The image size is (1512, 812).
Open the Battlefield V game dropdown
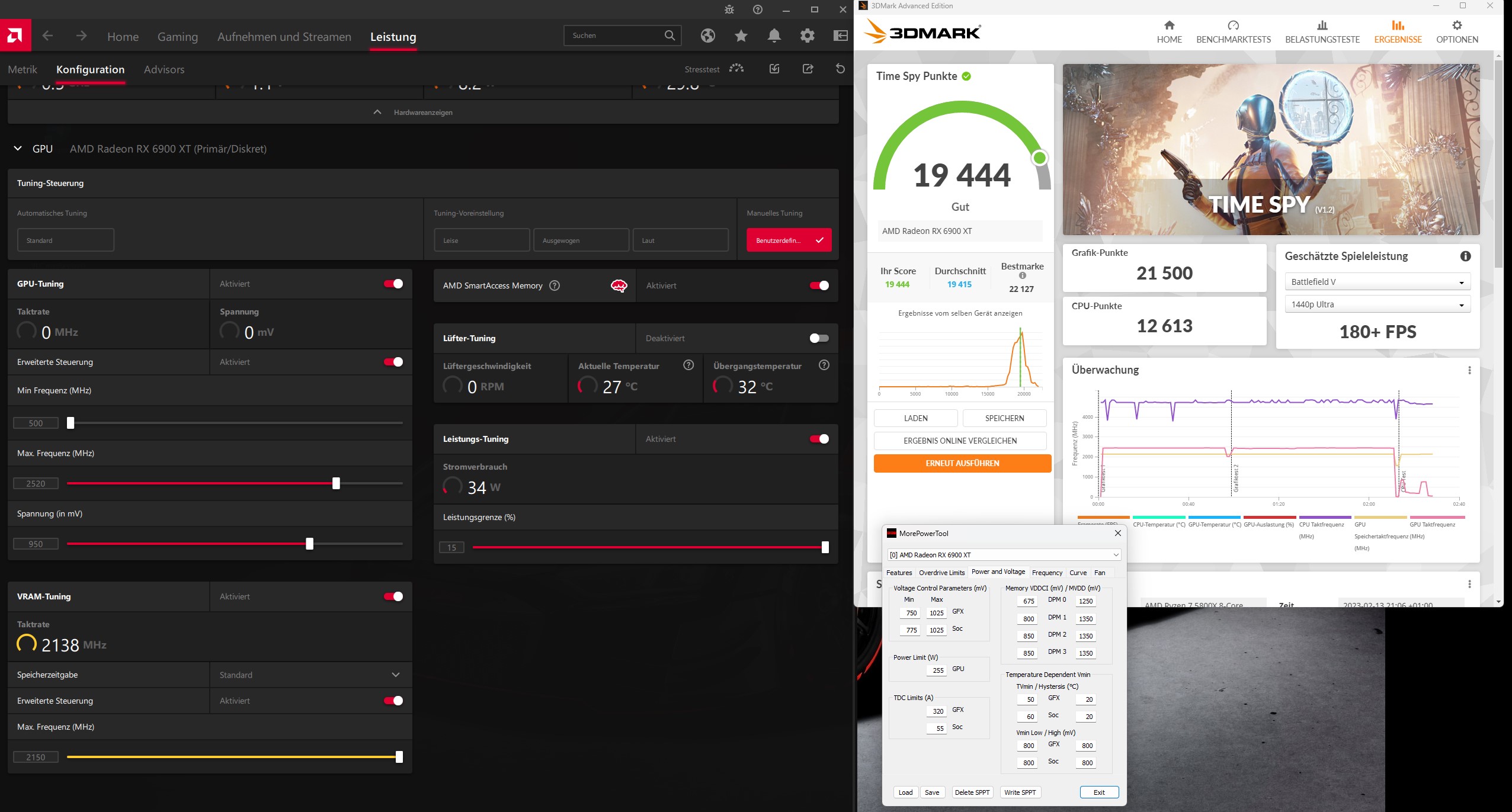point(1377,282)
